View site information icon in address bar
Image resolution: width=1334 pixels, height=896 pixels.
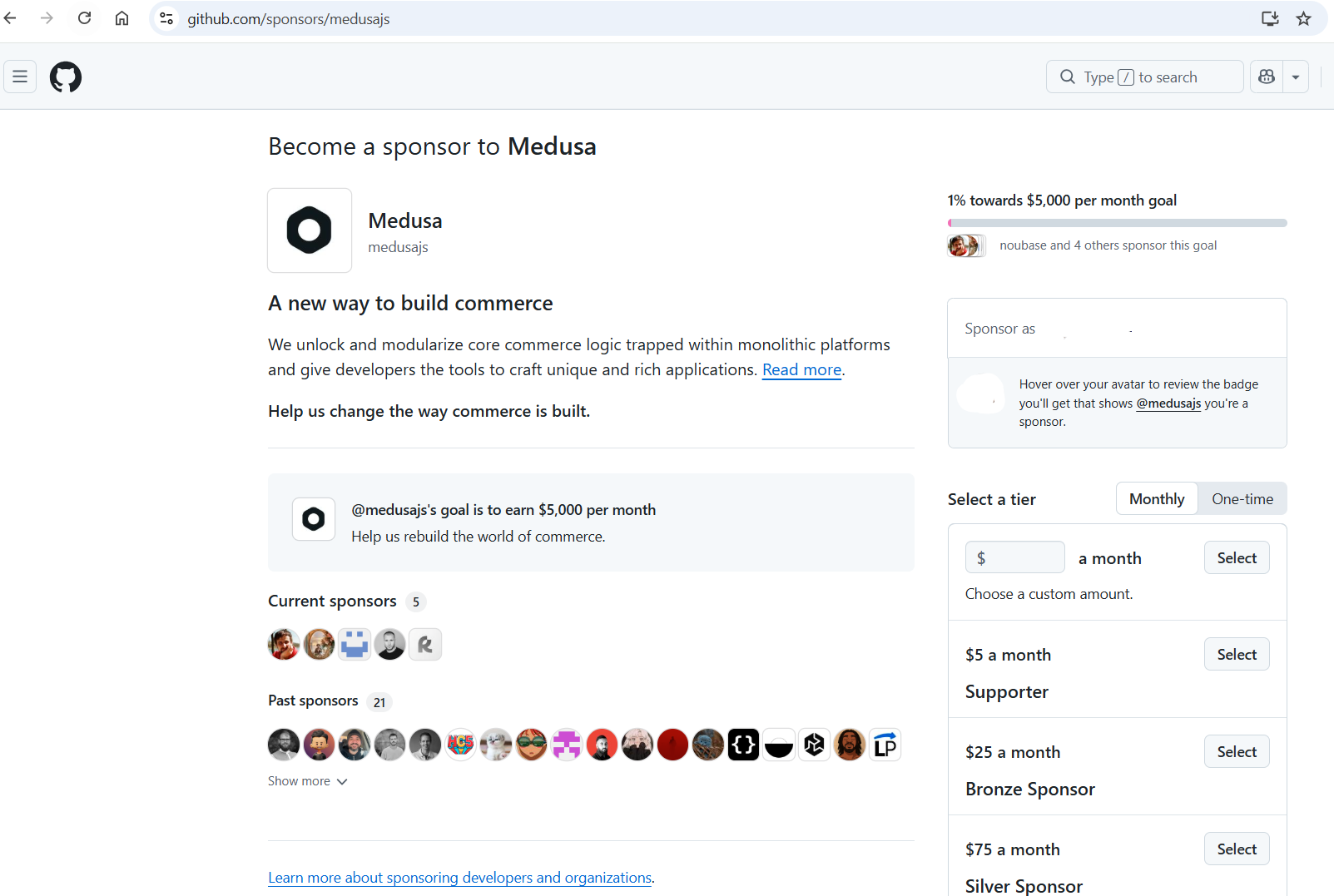(x=166, y=18)
